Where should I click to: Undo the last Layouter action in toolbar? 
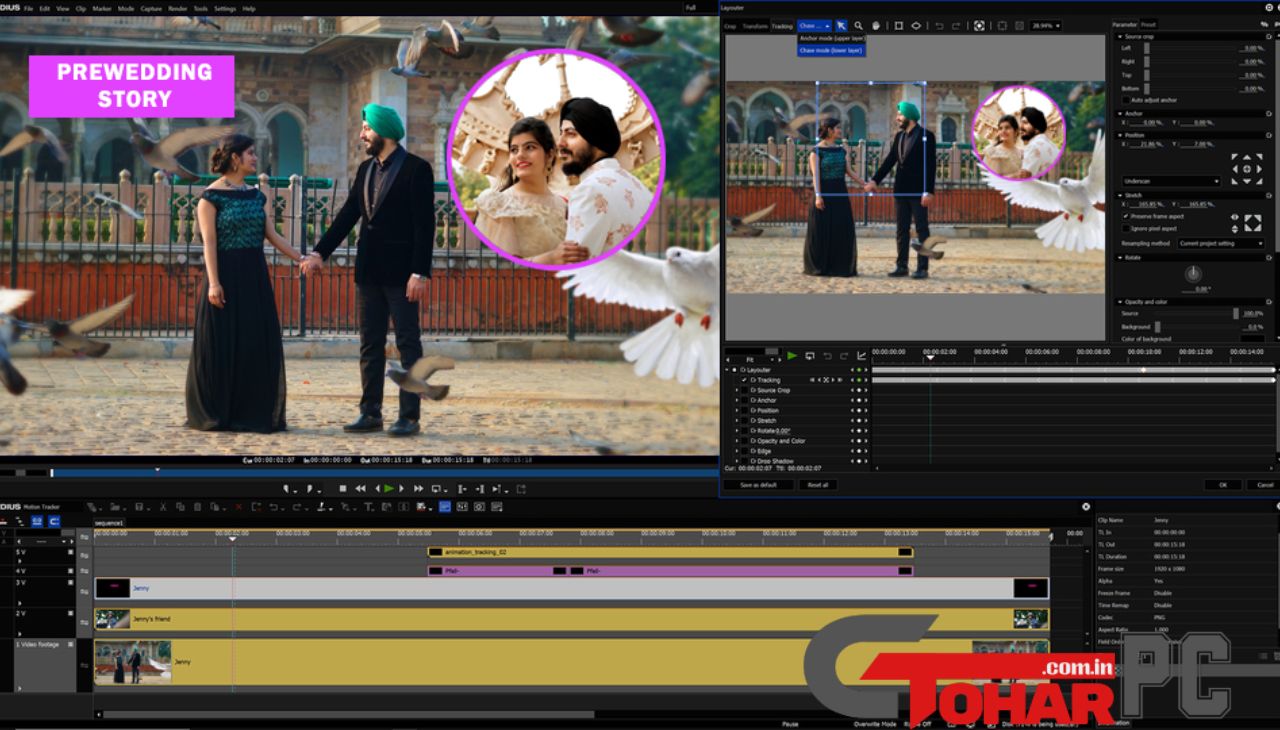click(939, 26)
